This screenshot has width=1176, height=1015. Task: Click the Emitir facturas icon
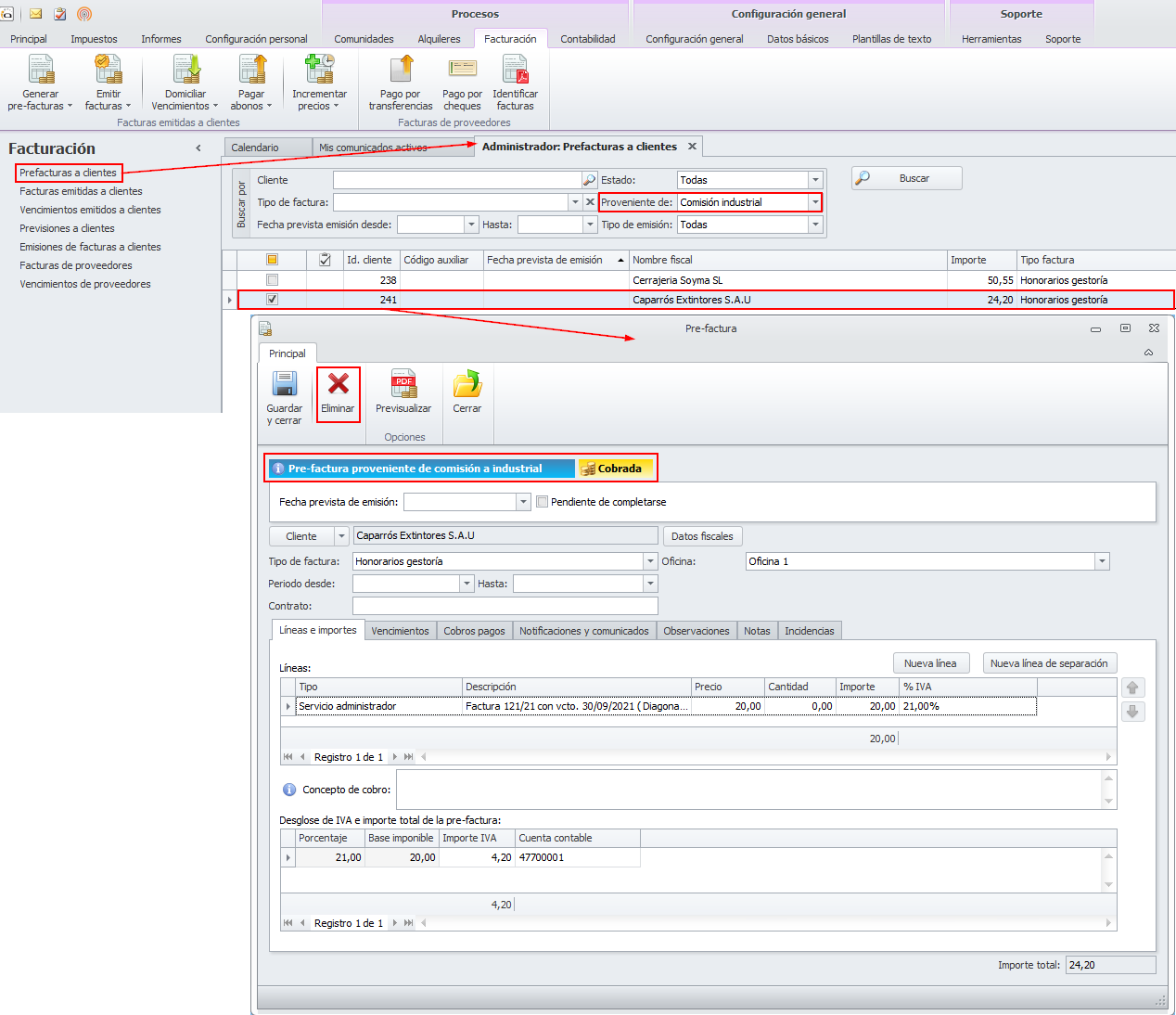pyautogui.click(x=109, y=71)
